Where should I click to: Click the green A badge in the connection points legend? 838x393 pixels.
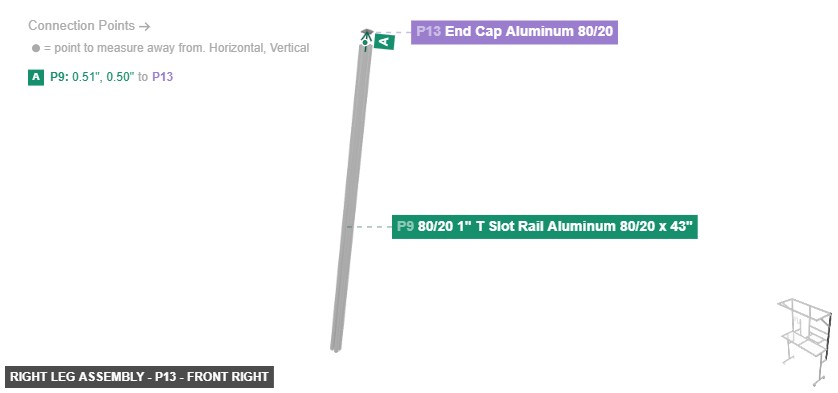(x=36, y=77)
